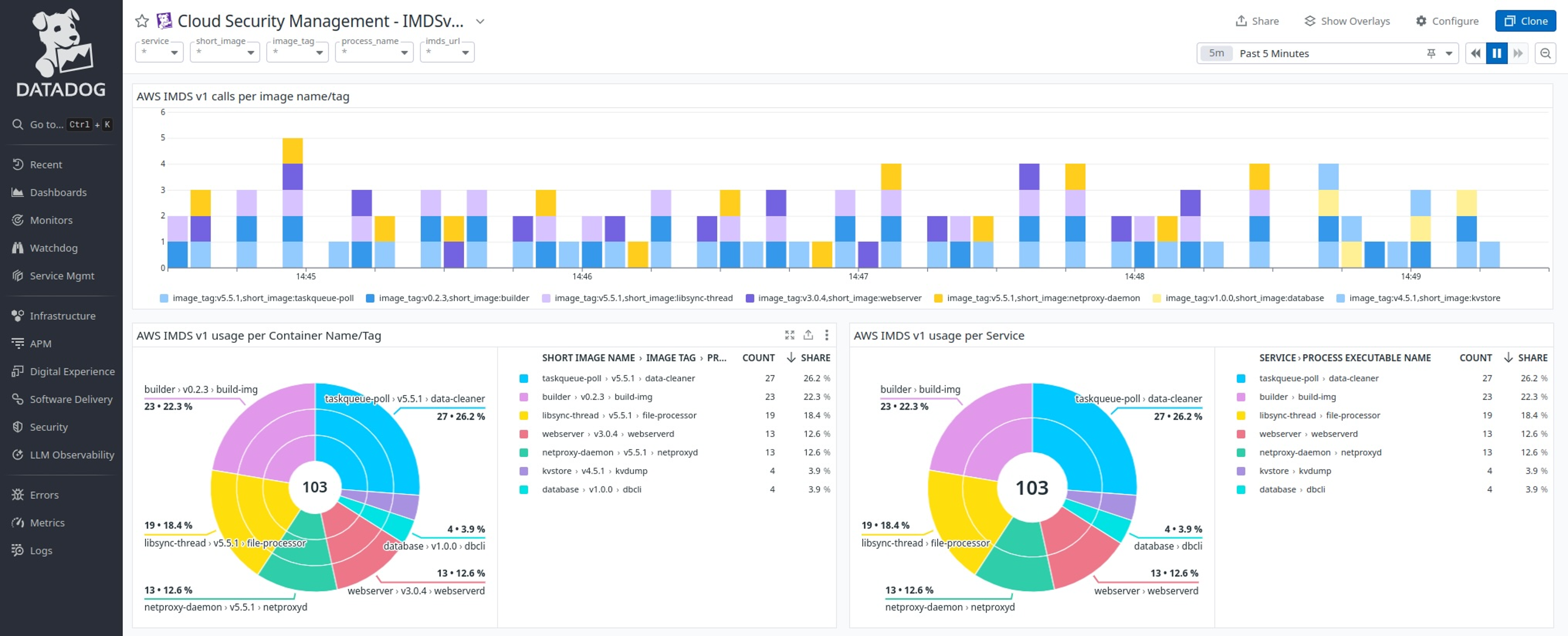Open the dashboard title chevron menu
This screenshot has width=1568, height=636.
479,21
